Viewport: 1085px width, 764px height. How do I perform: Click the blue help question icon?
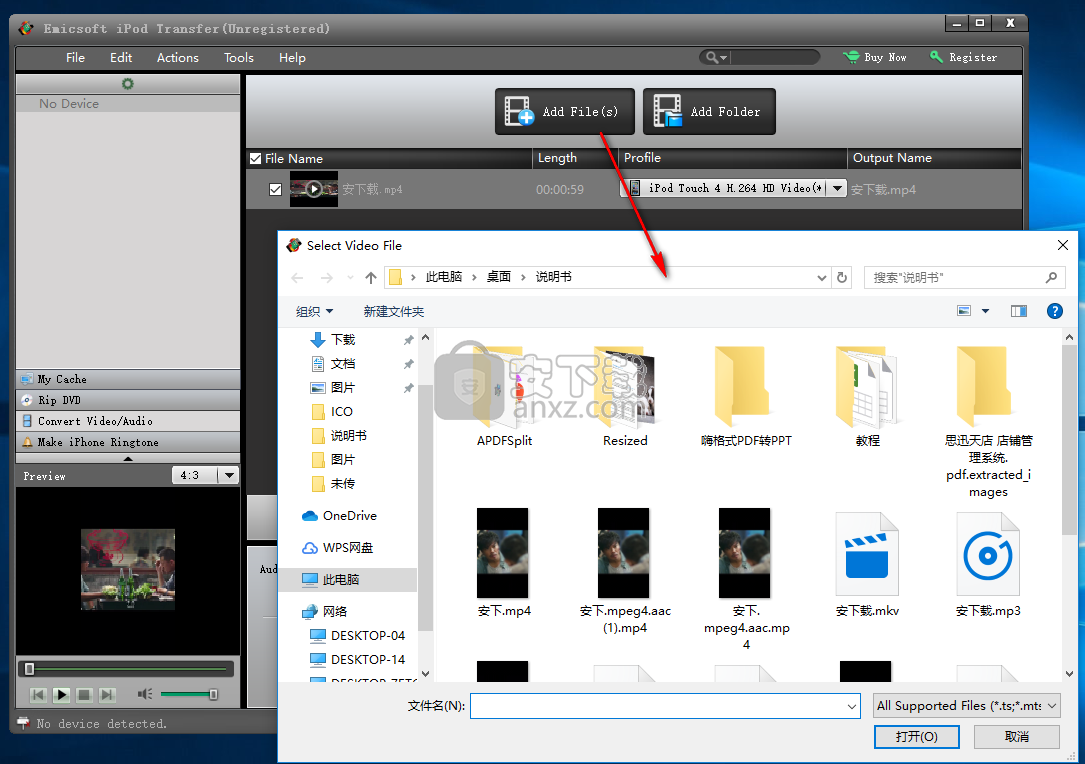coord(1055,311)
